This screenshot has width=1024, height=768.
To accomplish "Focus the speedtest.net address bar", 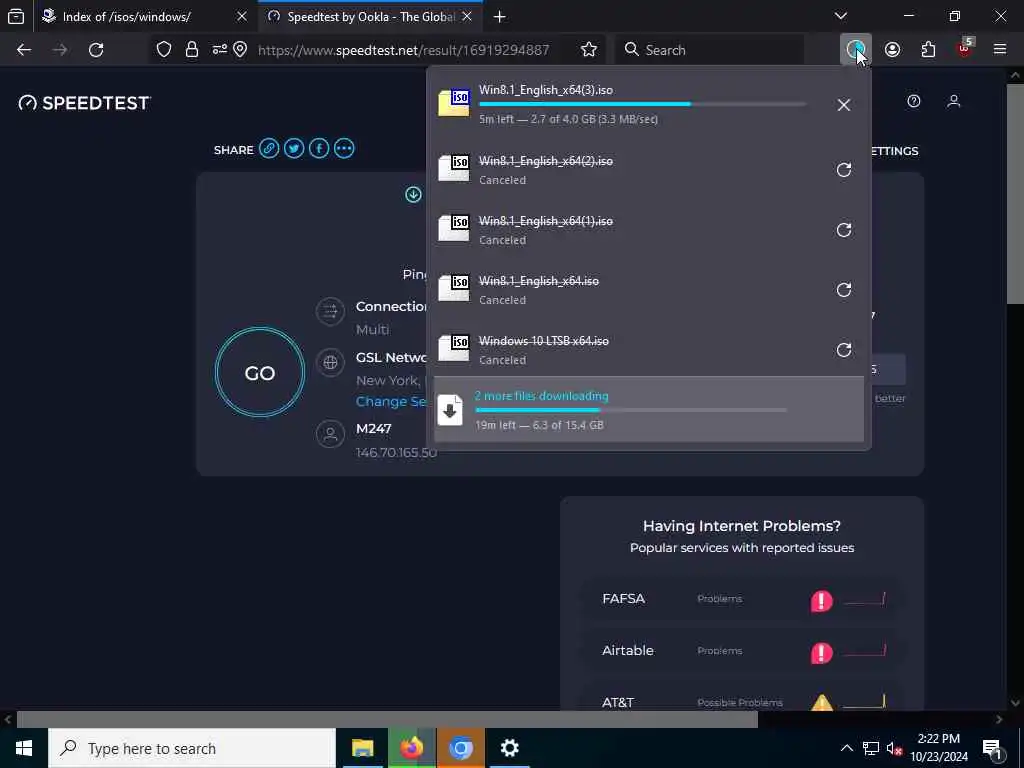I will point(404,50).
